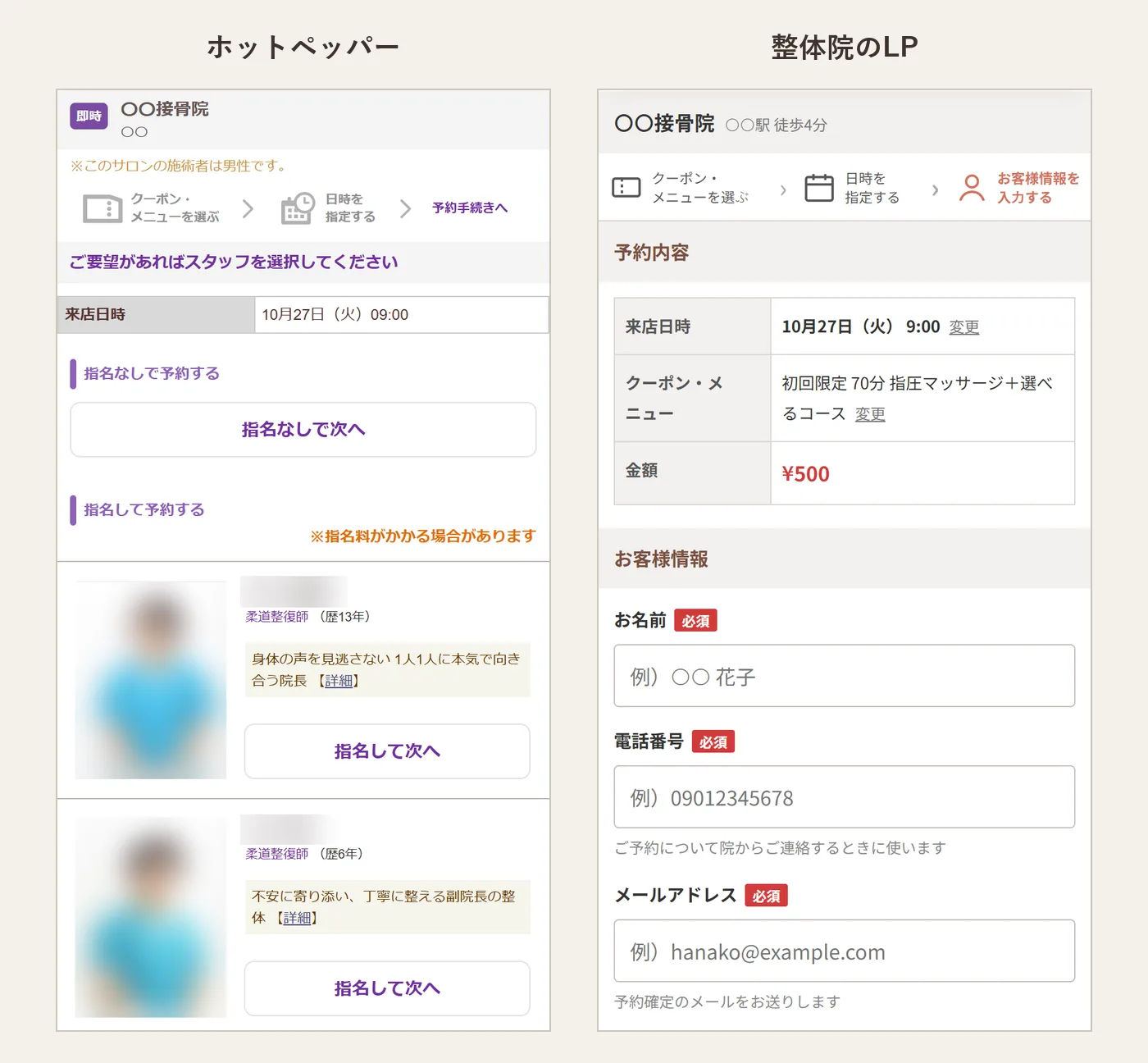1148x1063 pixels.
Task: Click ご要望があればスタッフを選択してください heading
Action: point(234,262)
